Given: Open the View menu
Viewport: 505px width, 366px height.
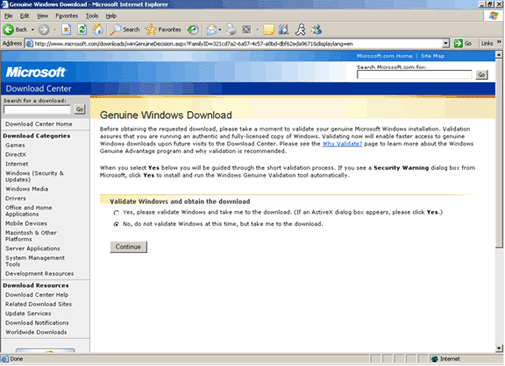Looking at the screenshot, I should 42,16.
